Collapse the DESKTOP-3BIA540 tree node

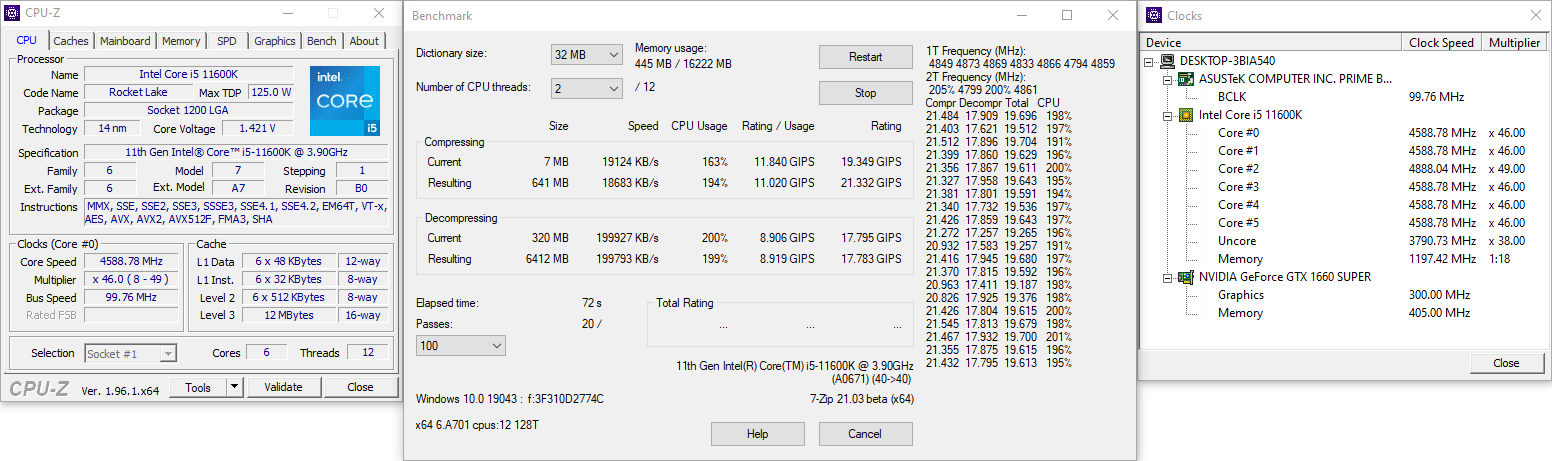point(1151,61)
